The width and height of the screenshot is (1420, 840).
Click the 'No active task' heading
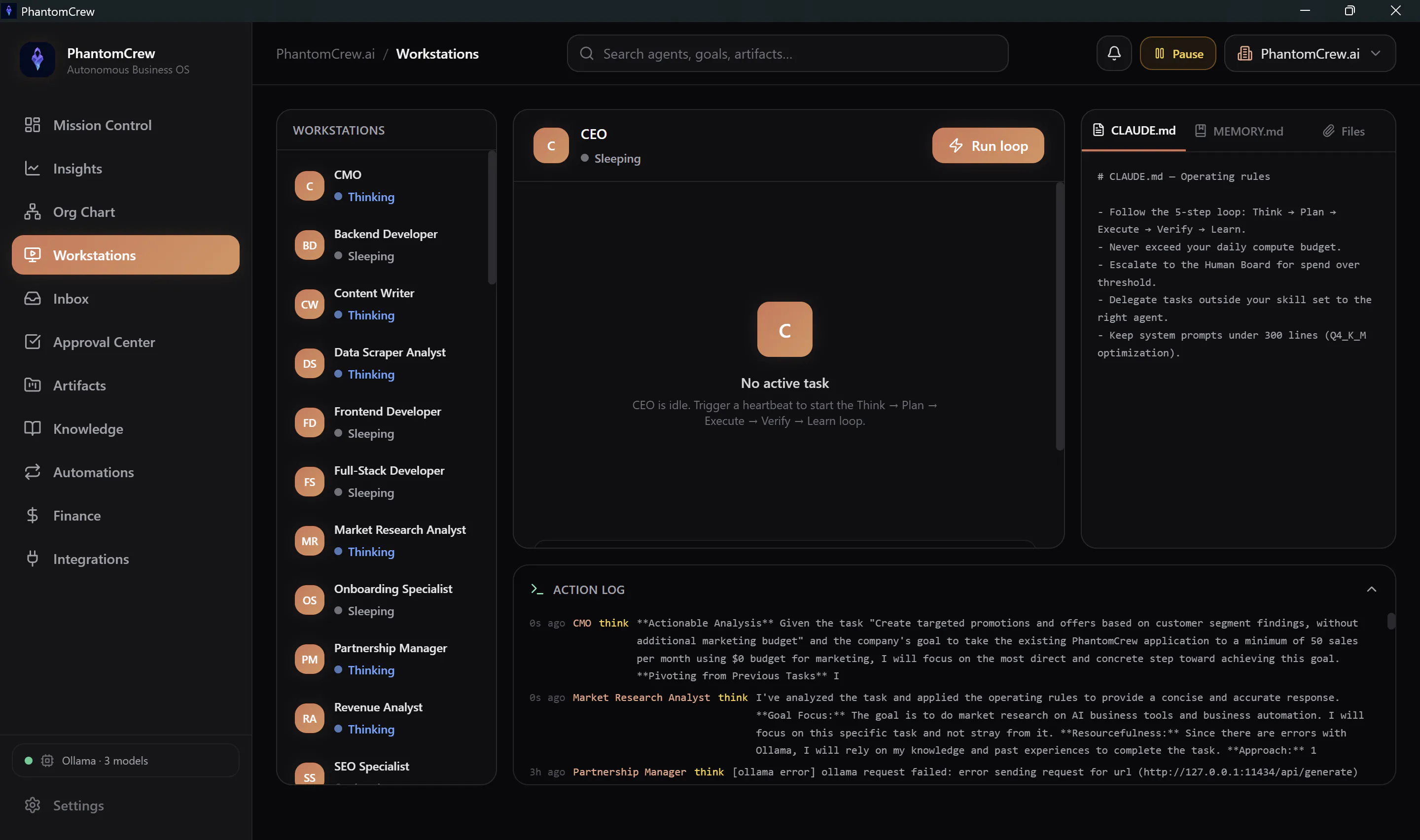click(784, 383)
